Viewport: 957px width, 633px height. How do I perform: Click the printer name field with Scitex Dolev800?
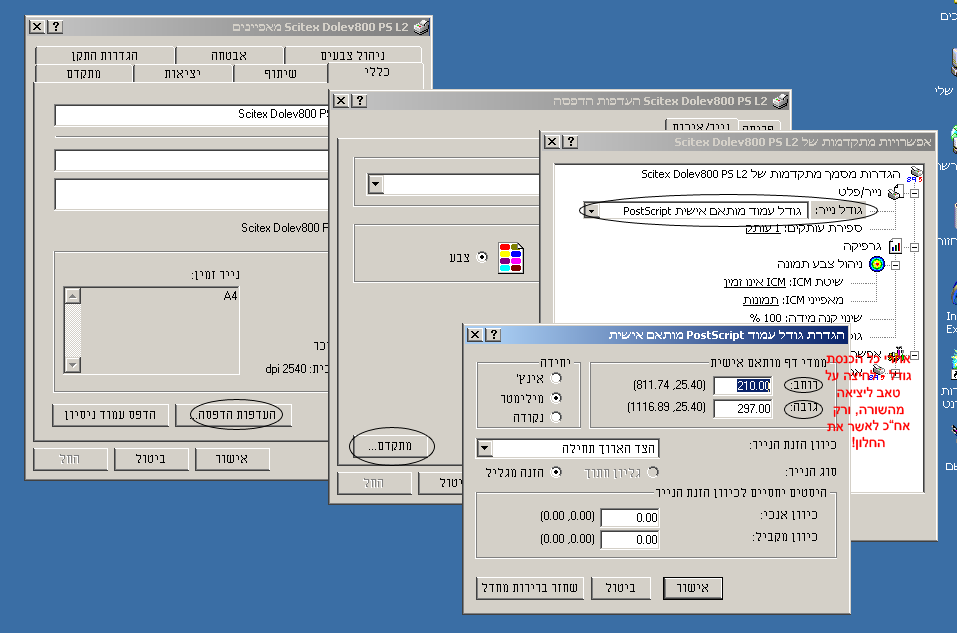pyautogui.click(x=192, y=114)
